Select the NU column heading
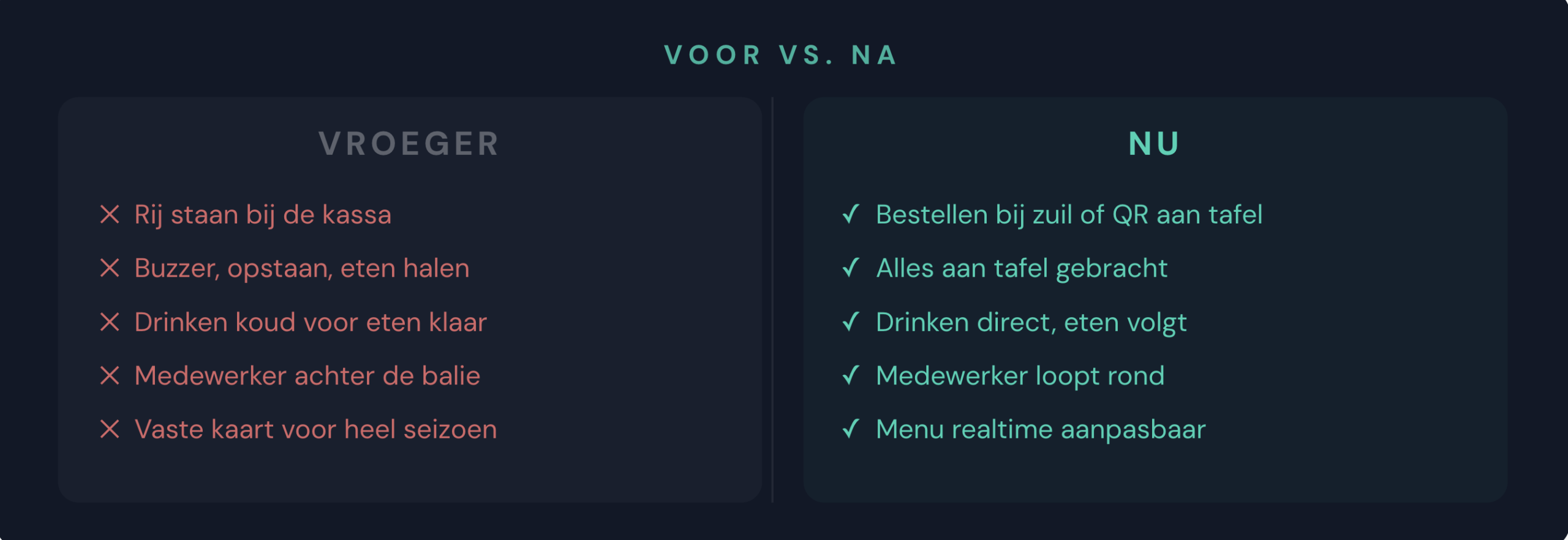This screenshot has height=540, width=1568. click(x=1155, y=144)
